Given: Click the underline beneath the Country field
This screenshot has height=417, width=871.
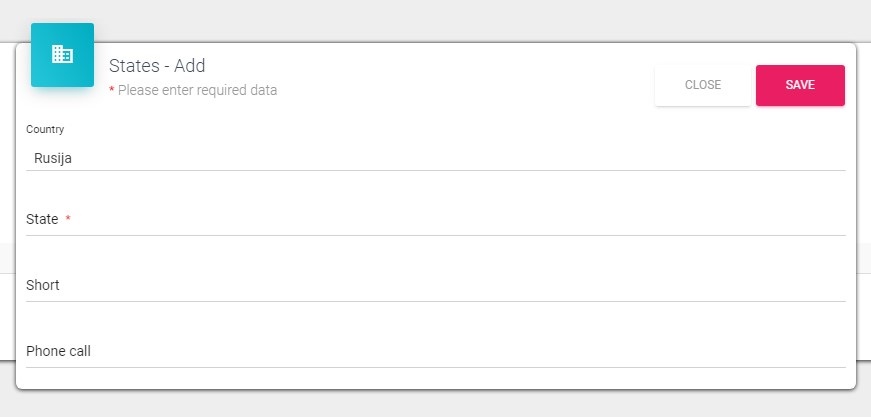Looking at the screenshot, I should point(435,170).
